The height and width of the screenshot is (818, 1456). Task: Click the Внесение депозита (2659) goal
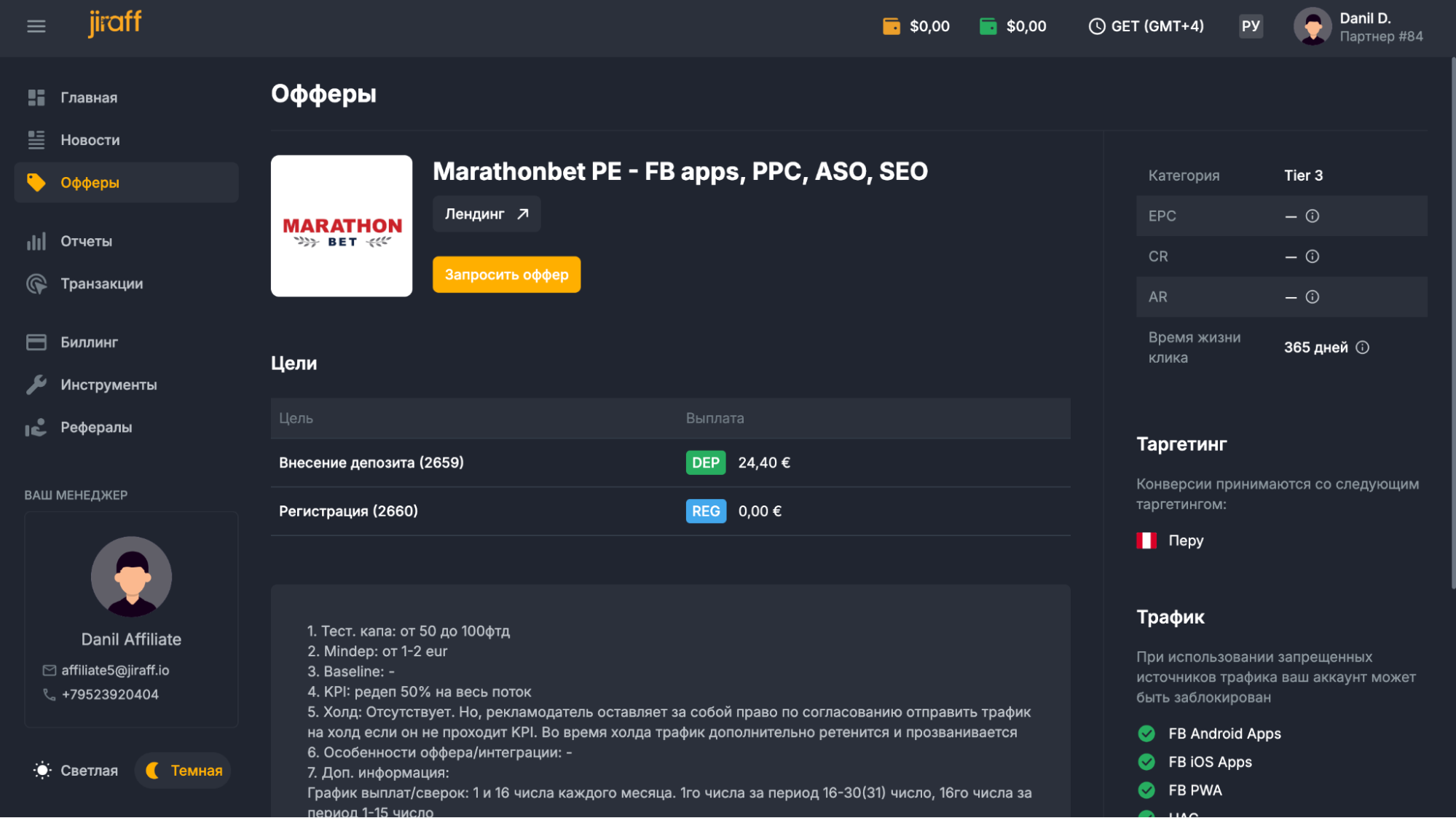pos(371,463)
